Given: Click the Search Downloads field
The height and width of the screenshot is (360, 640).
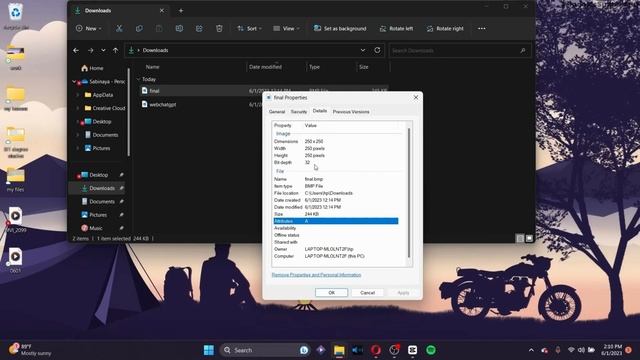Looking at the screenshot, I should [x=460, y=50].
